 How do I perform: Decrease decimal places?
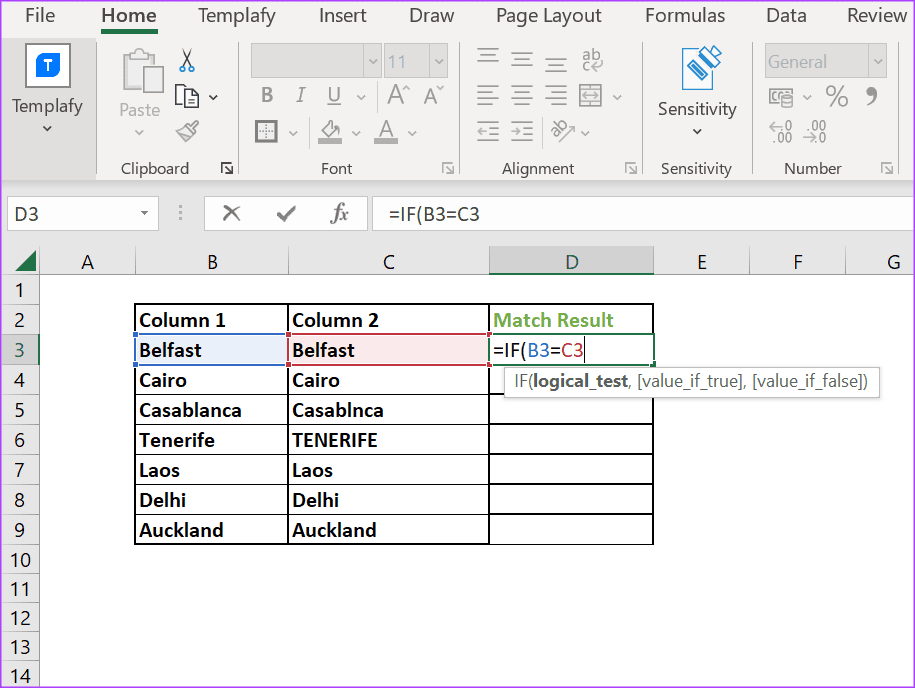(815, 132)
